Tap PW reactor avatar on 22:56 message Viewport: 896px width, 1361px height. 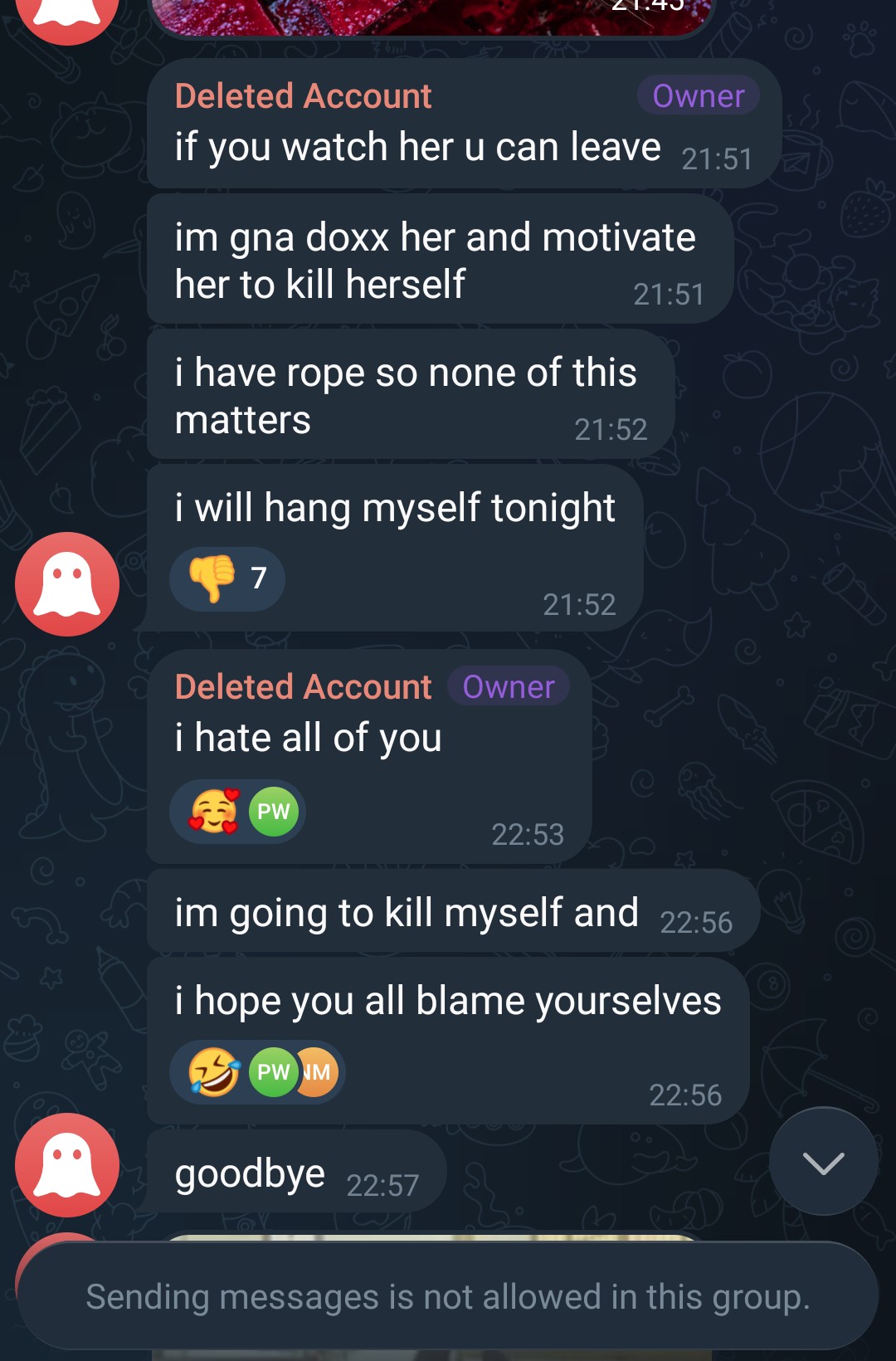[274, 1072]
